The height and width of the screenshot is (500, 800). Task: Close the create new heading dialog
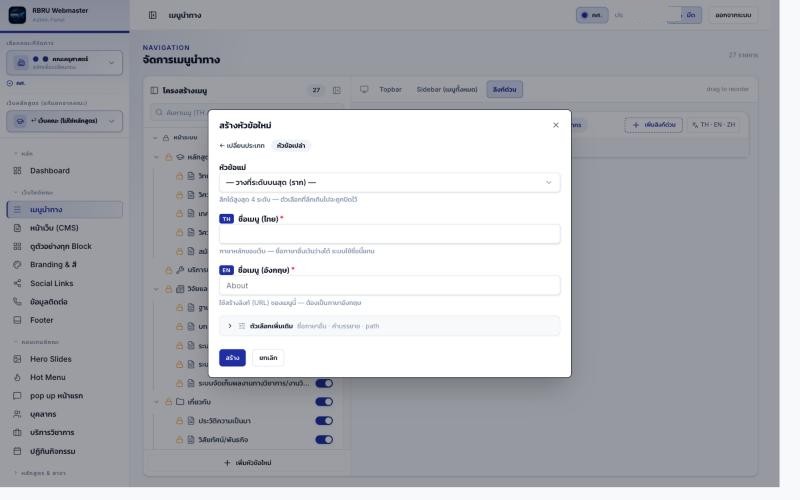click(x=556, y=125)
